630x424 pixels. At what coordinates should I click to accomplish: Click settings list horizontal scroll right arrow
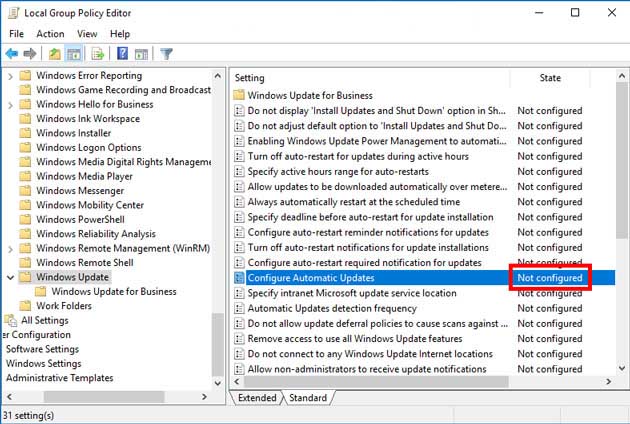point(608,381)
